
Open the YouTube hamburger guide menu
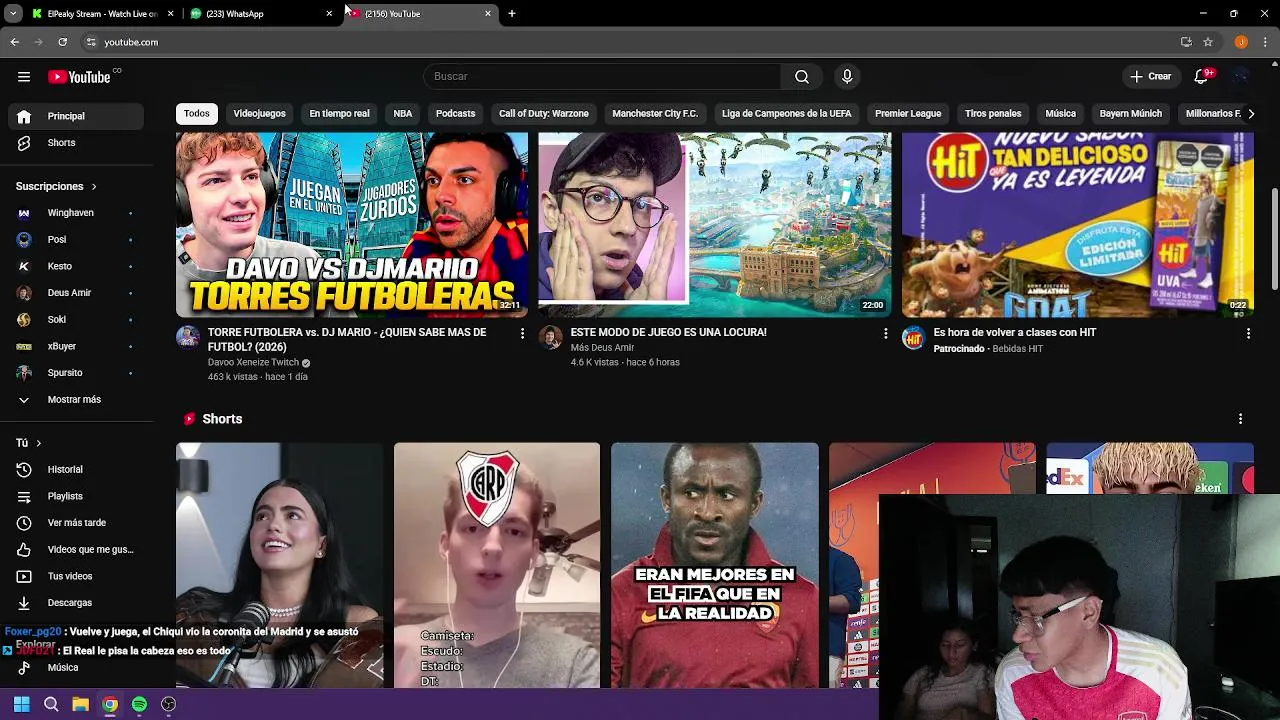coord(24,77)
